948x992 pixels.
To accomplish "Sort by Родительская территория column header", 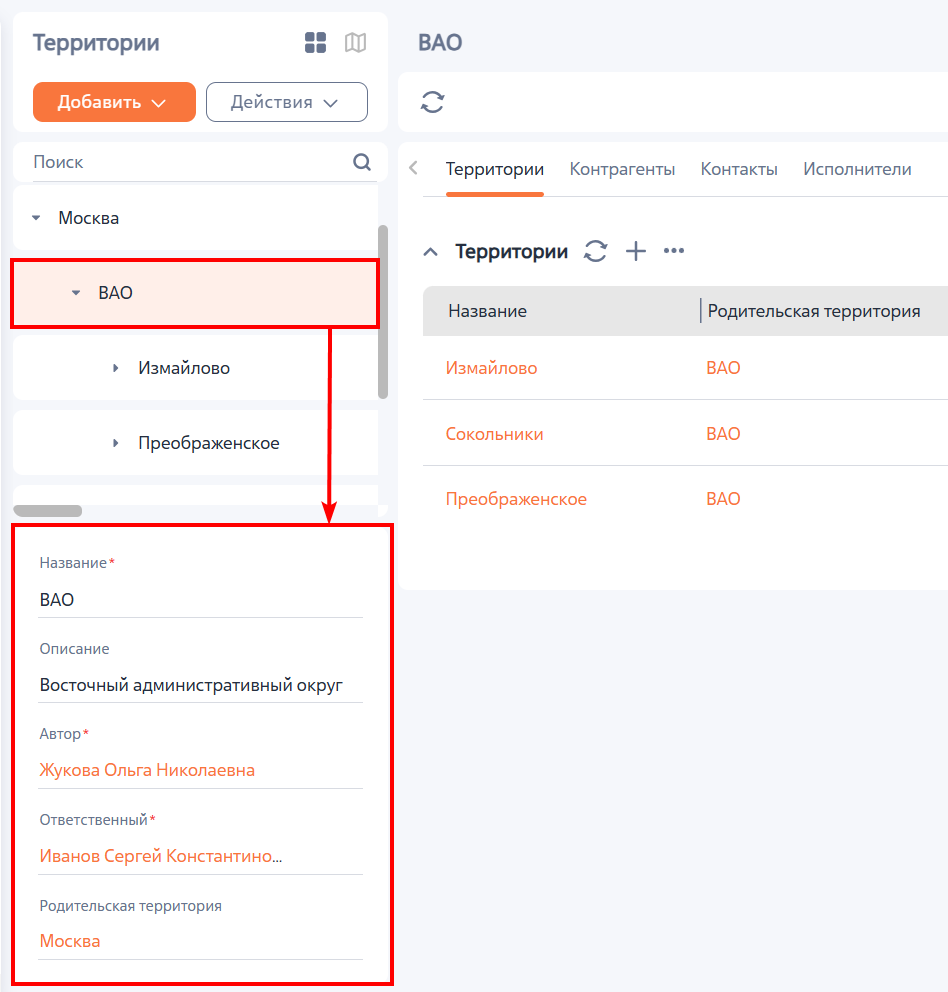I will pos(814,311).
